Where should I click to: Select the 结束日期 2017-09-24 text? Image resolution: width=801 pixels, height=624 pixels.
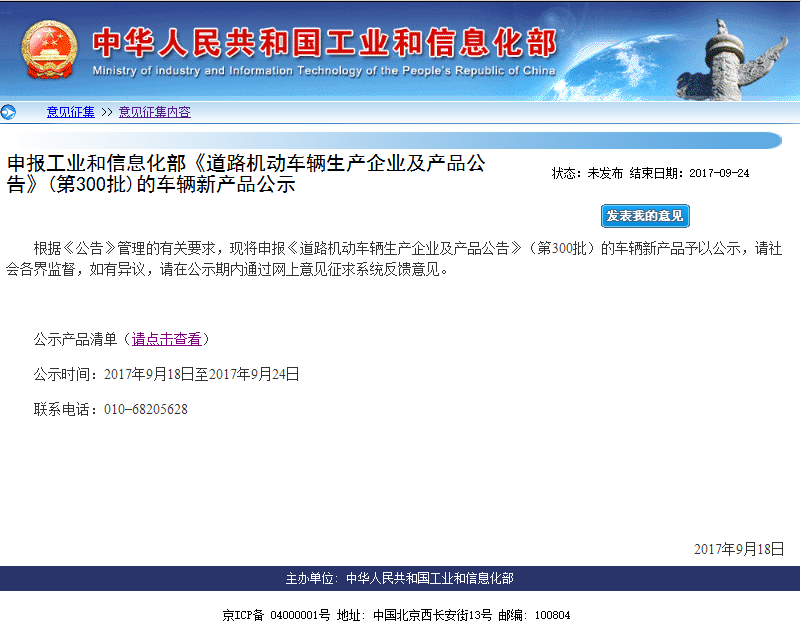[x=690, y=172]
